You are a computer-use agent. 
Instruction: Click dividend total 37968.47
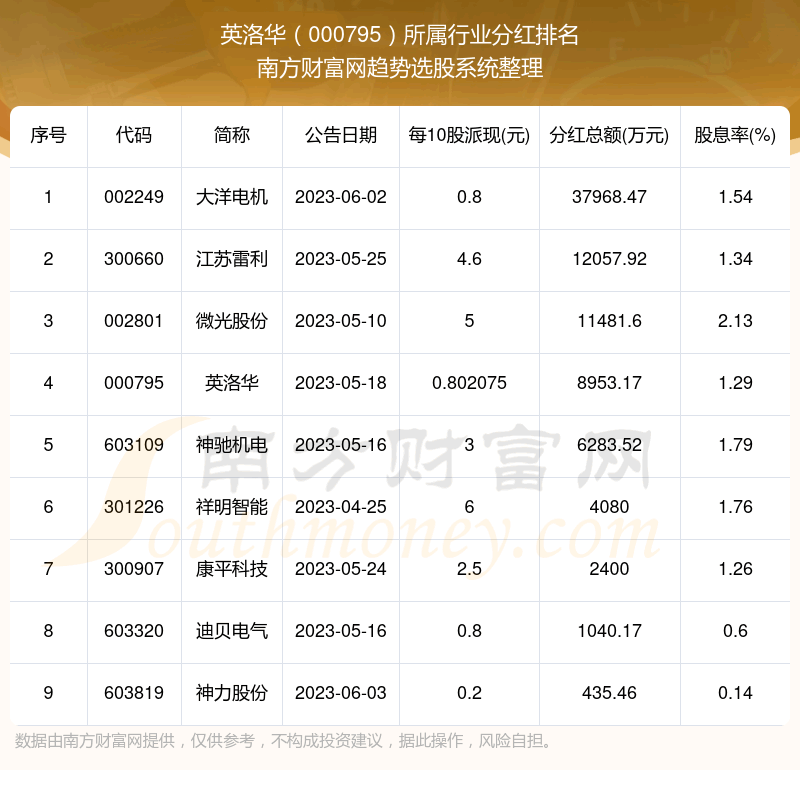(609, 197)
